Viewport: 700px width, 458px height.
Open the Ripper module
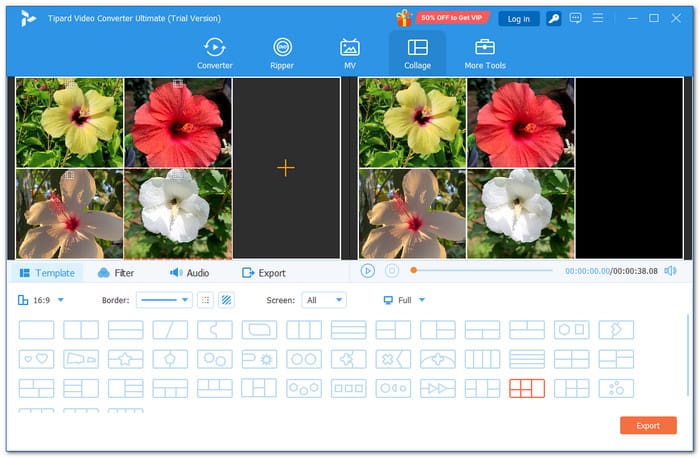282,54
